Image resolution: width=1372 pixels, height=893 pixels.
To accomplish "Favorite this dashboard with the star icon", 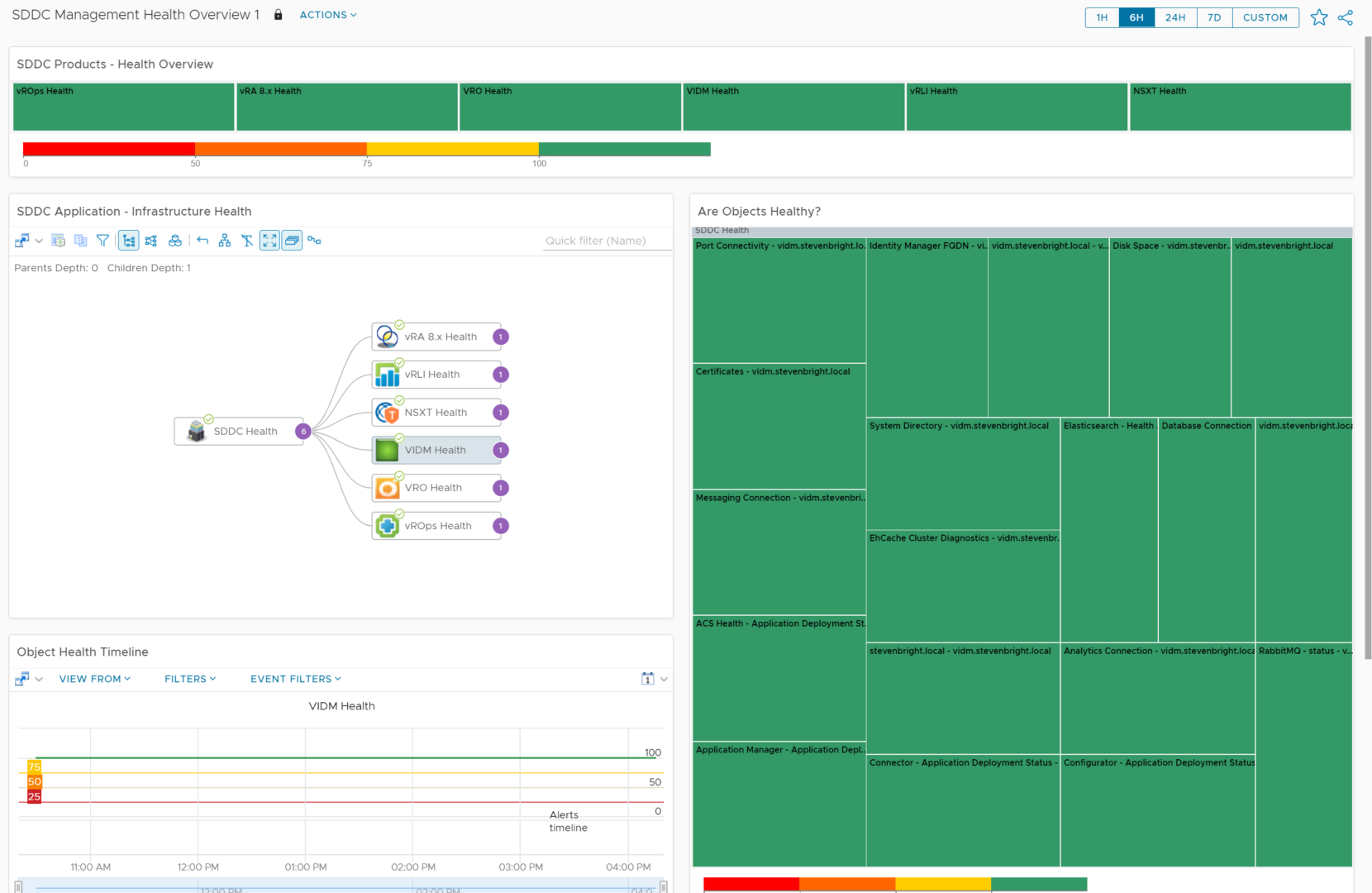I will (1319, 17).
